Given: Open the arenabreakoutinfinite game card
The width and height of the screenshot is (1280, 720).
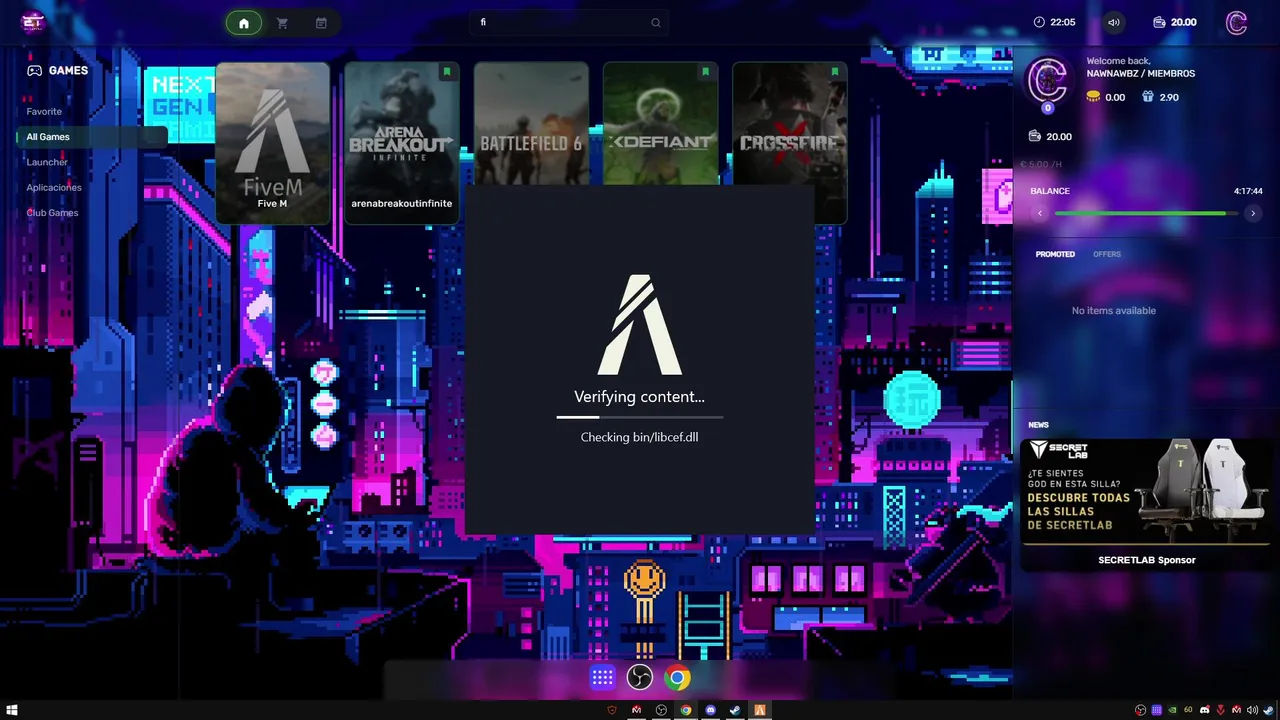Looking at the screenshot, I should [x=402, y=143].
